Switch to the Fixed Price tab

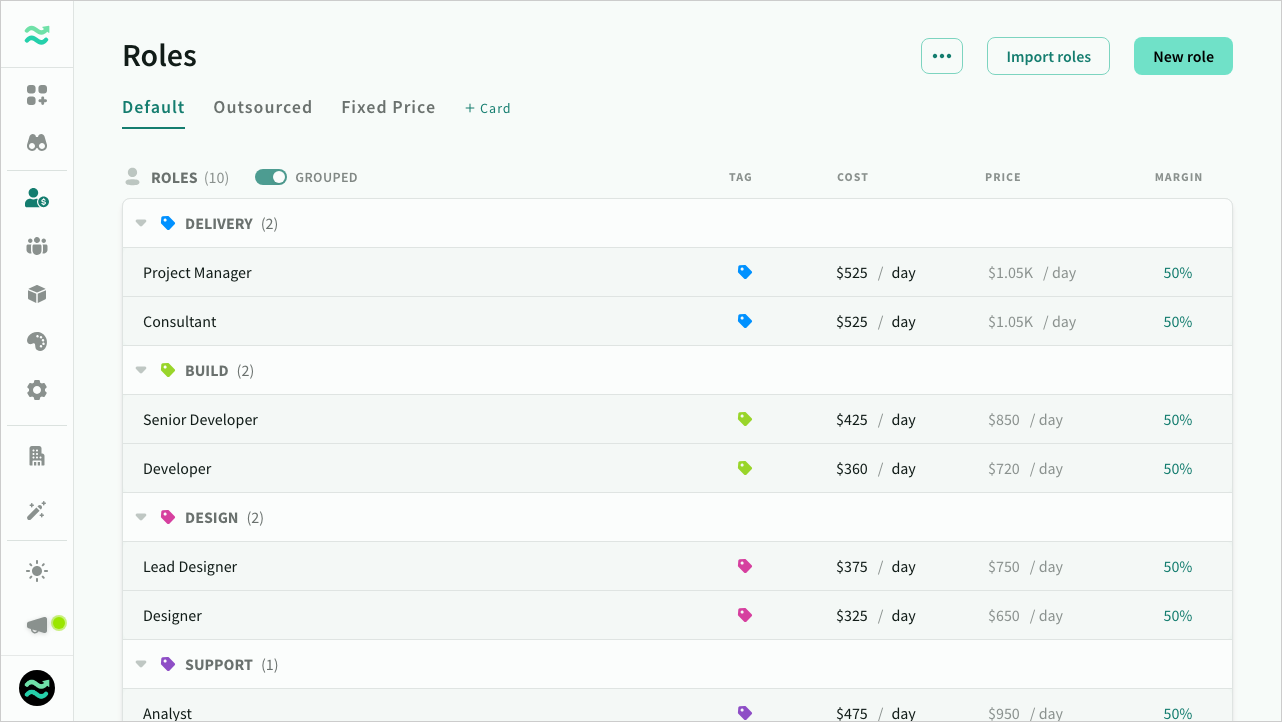[x=388, y=107]
